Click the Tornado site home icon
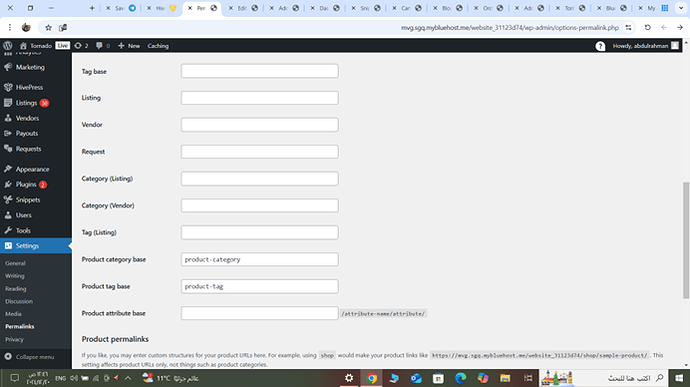Image resolution: width=690 pixels, height=387 pixels. coord(23,46)
